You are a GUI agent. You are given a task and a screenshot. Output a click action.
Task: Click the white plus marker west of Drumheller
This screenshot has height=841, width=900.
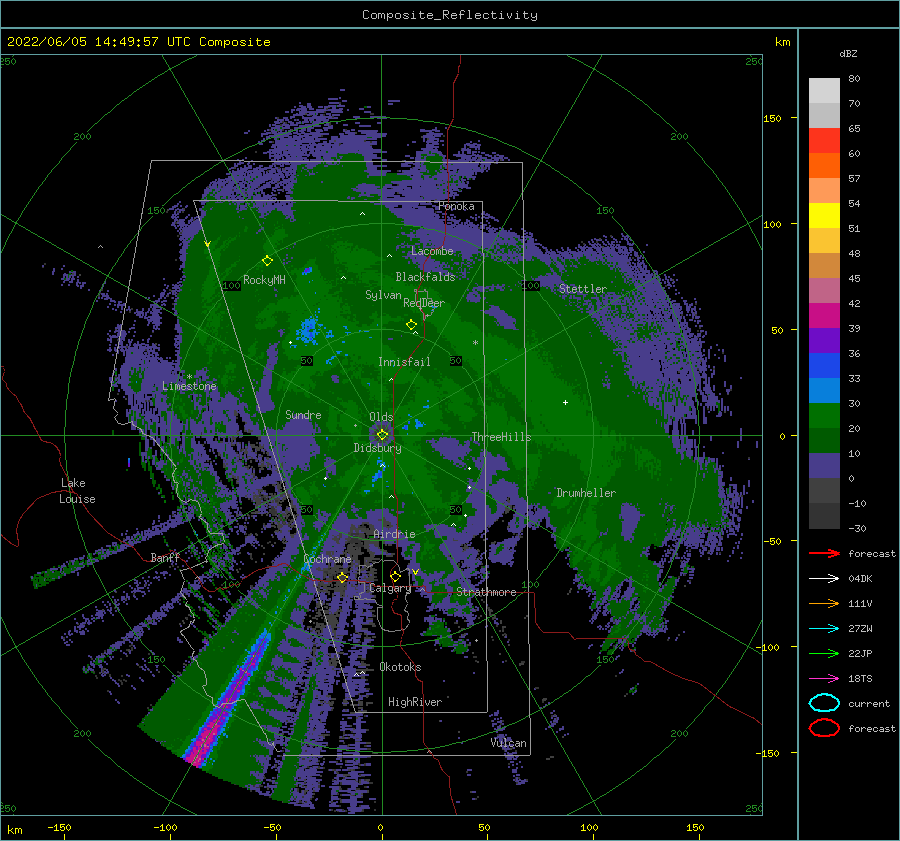click(565, 402)
